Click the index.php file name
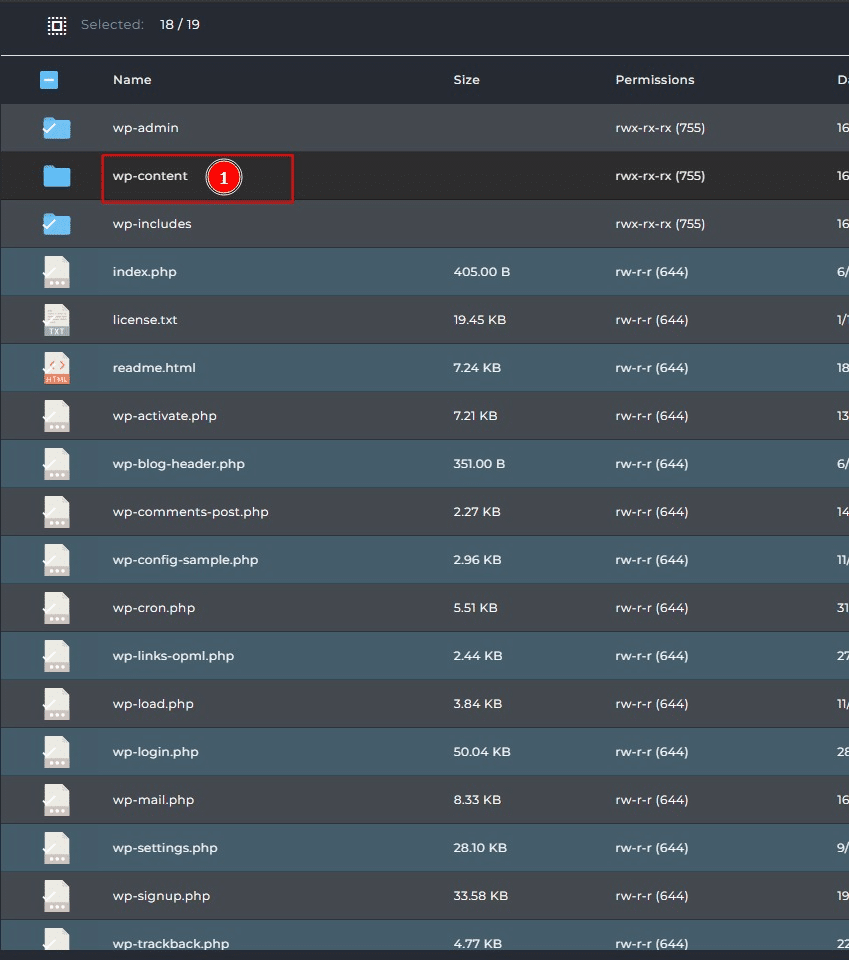 (144, 272)
